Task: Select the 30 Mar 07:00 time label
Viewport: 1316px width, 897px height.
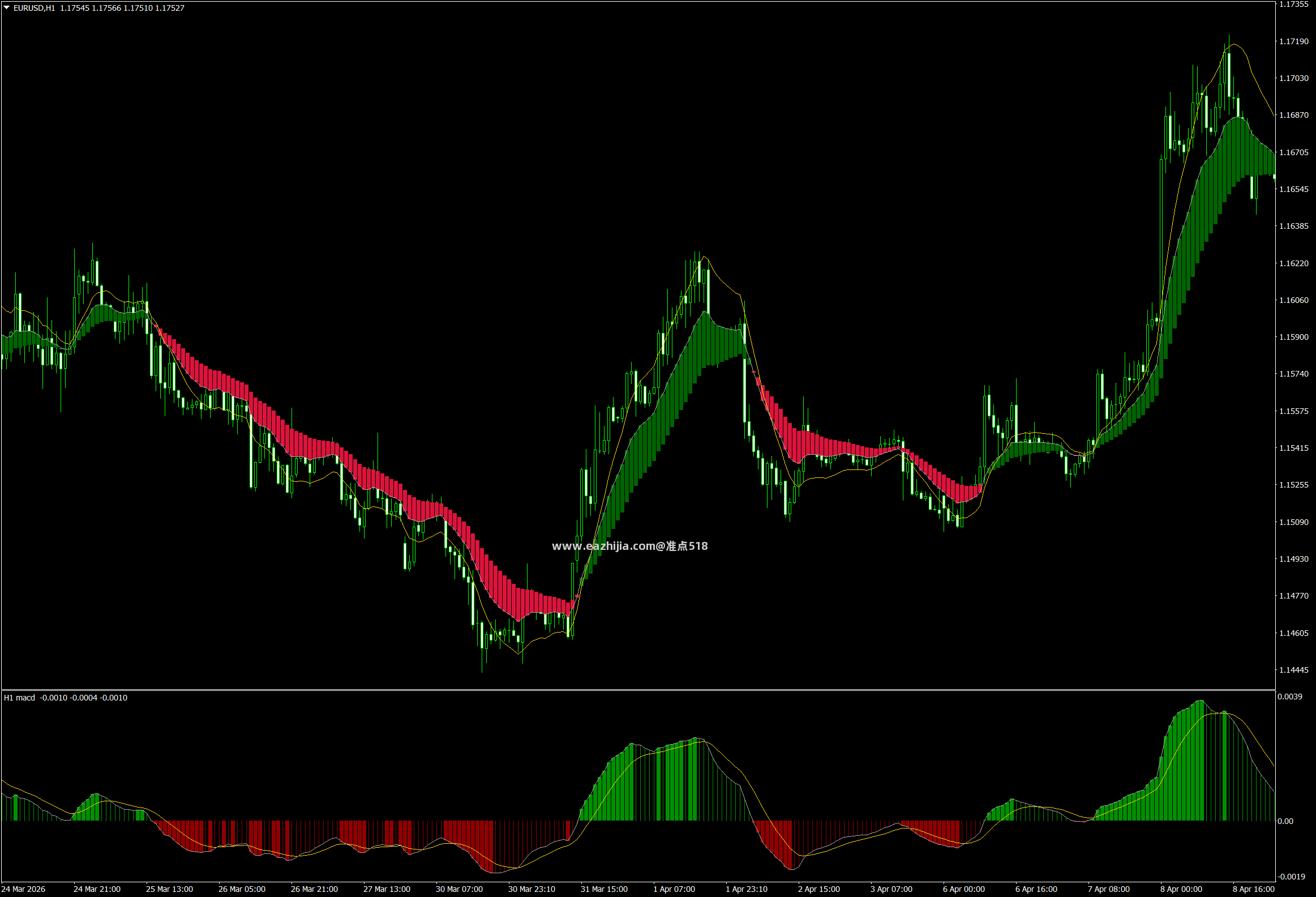Action: point(459,890)
